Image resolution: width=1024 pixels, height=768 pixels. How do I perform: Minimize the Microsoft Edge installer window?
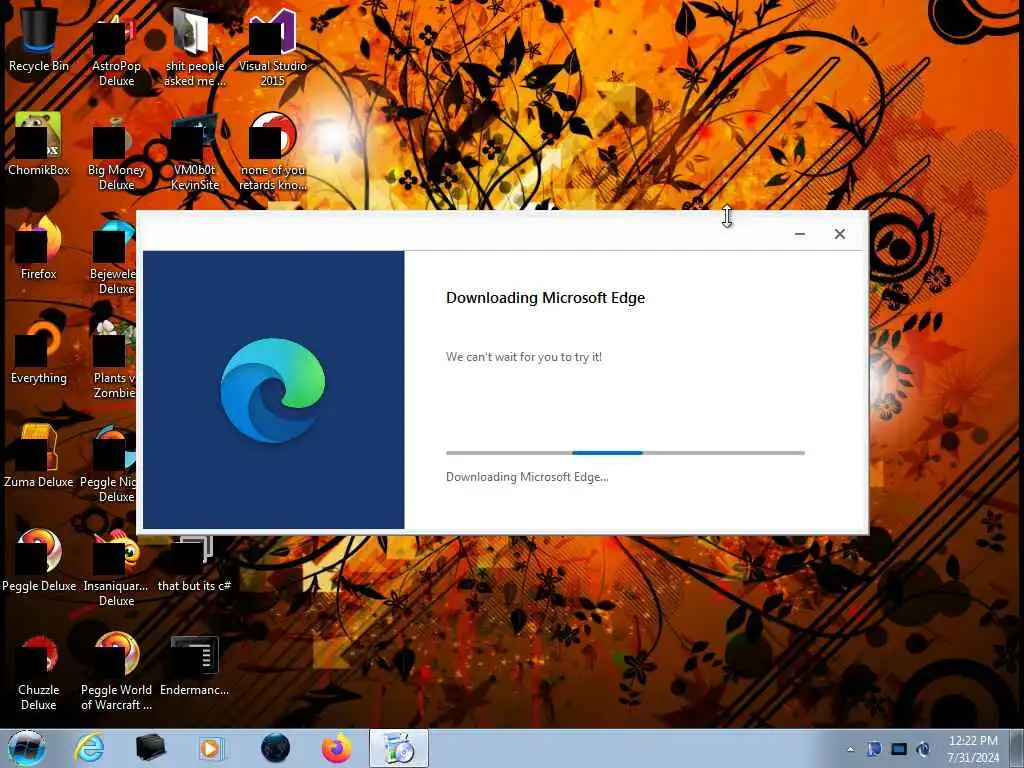799,234
